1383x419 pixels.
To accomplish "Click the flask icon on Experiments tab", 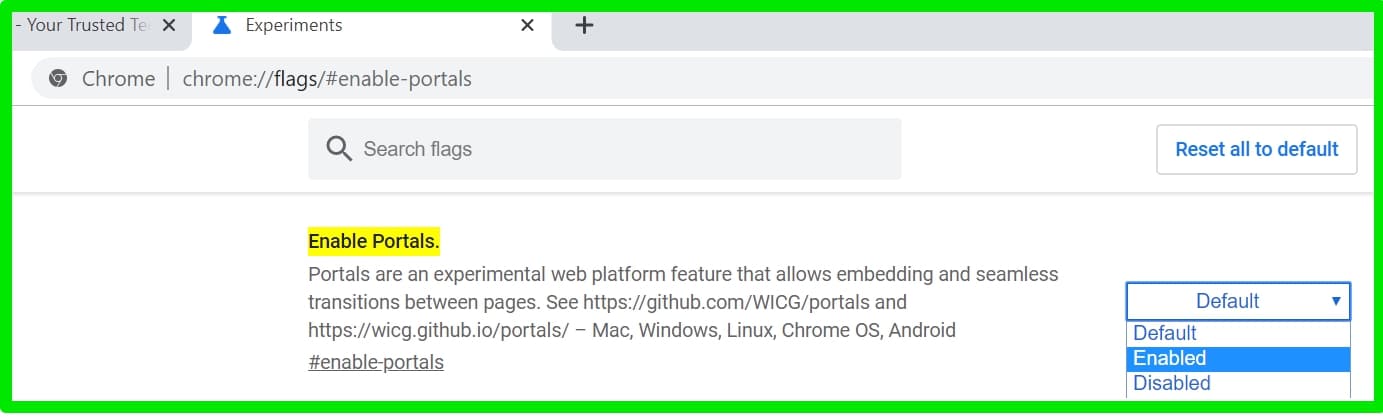I will coord(222,26).
